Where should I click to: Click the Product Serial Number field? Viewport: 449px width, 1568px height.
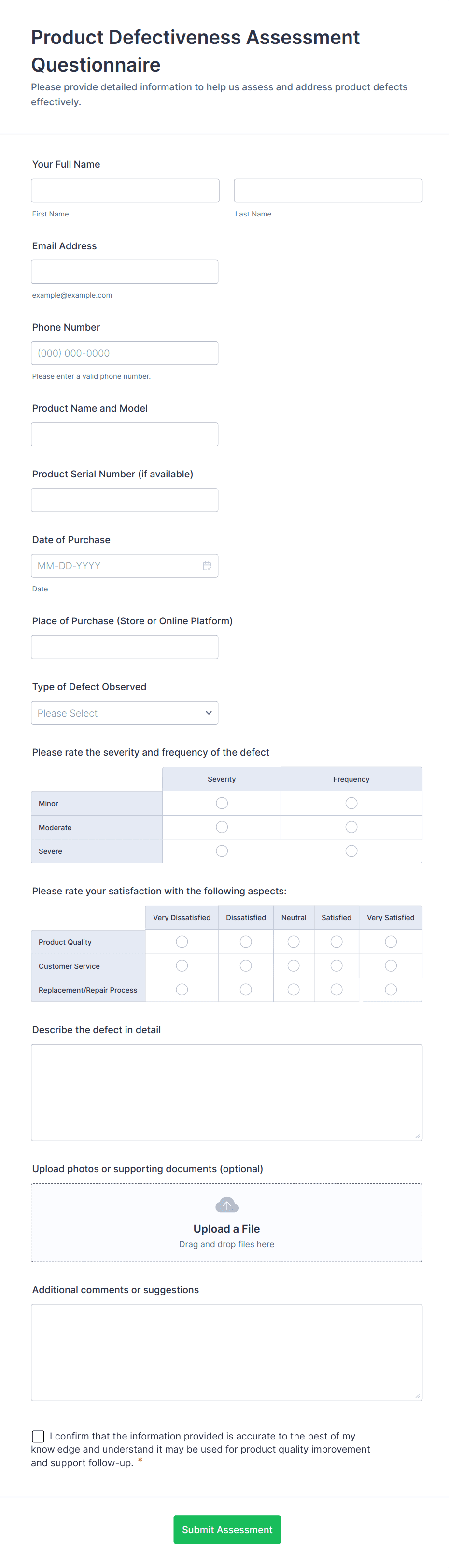tap(124, 500)
